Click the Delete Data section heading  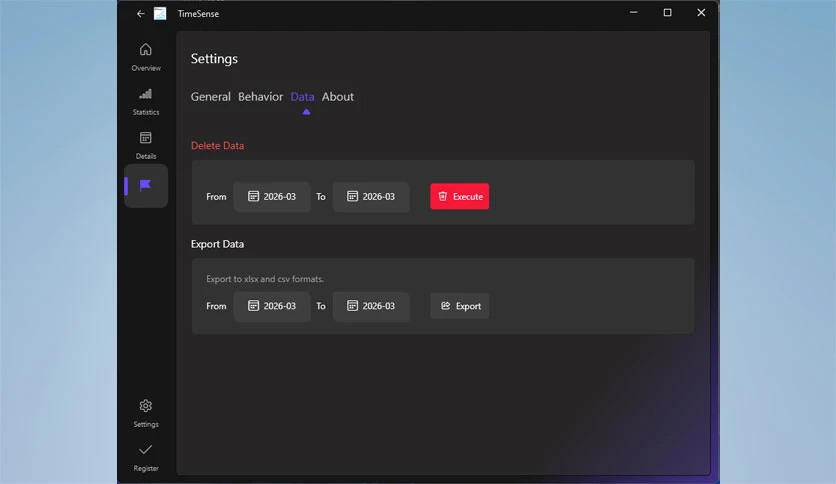(x=218, y=146)
